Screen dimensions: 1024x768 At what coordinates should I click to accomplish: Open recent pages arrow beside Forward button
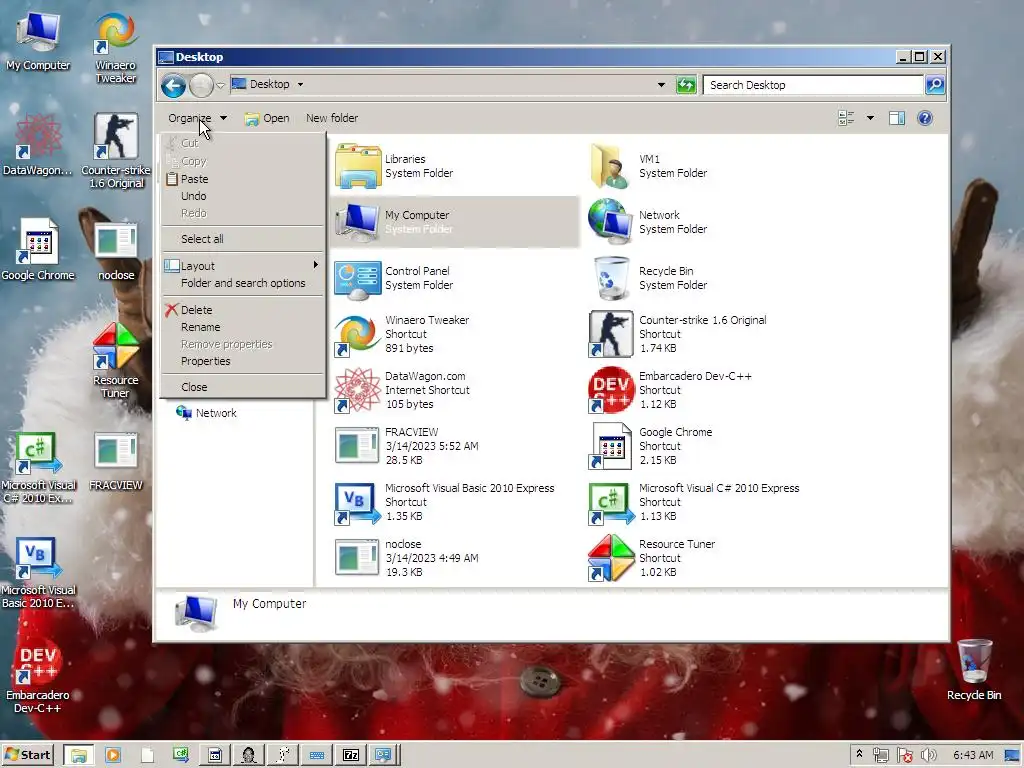pyautogui.click(x=220, y=85)
